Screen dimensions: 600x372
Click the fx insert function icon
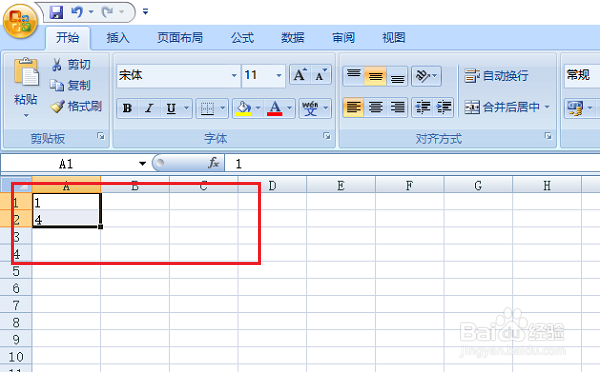tap(214, 163)
